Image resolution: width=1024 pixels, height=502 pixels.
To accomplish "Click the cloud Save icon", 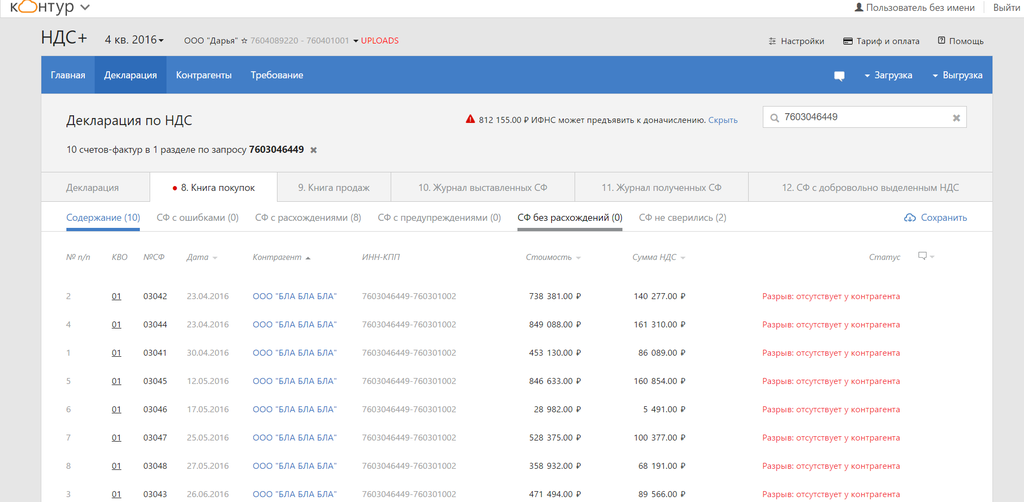I will coord(909,218).
